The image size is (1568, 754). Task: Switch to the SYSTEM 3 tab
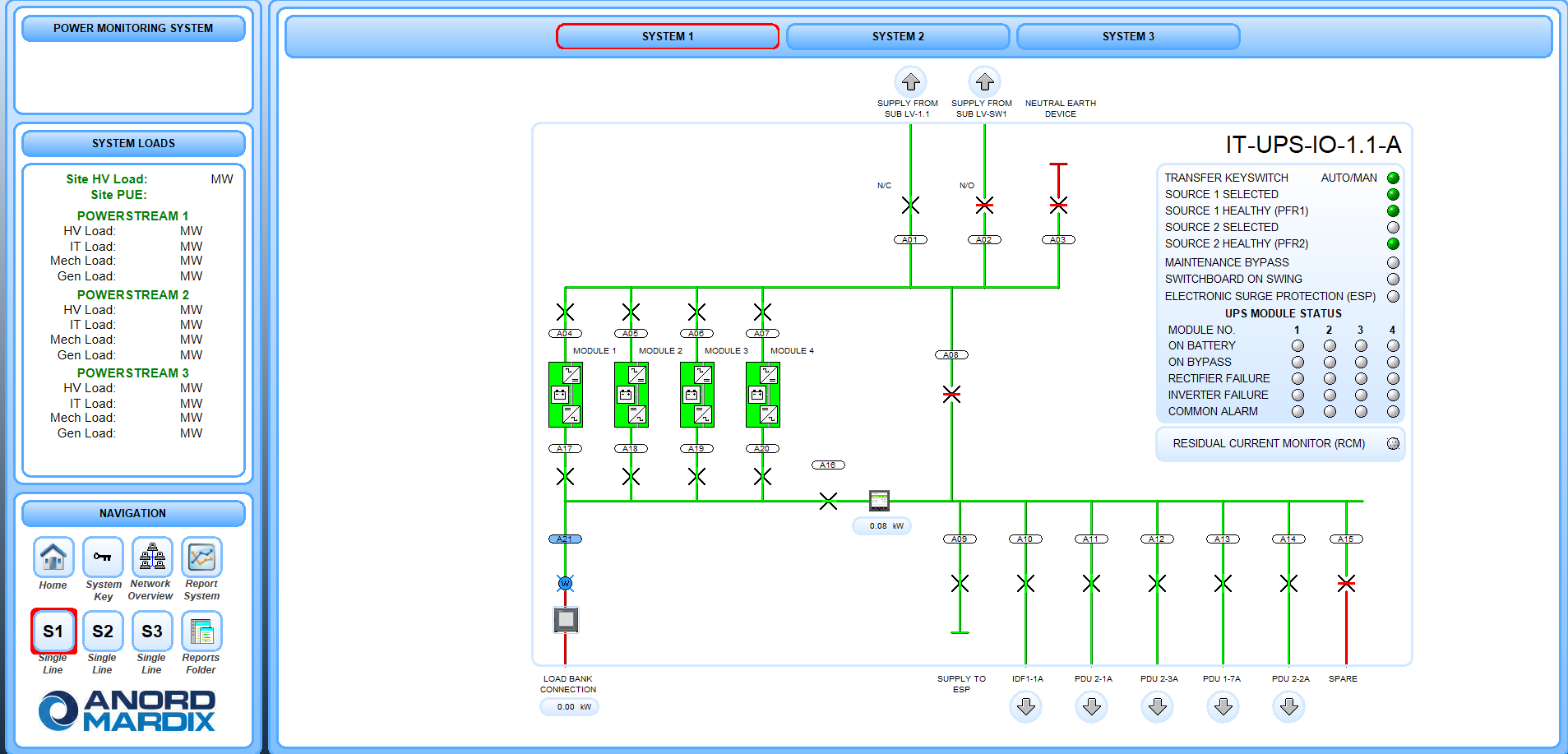point(1128,36)
